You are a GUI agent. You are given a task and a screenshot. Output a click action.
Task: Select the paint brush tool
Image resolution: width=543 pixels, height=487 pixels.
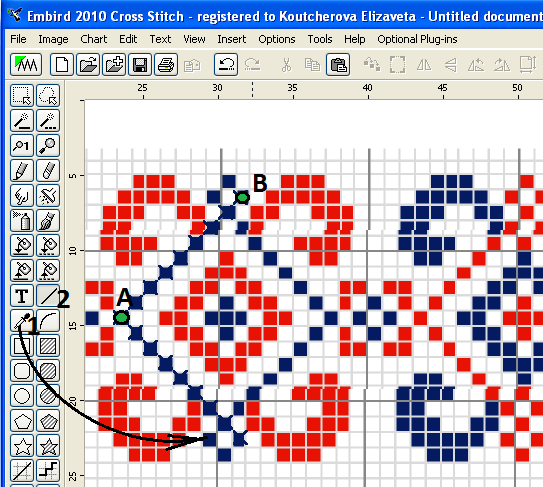click(x=48, y=220)
